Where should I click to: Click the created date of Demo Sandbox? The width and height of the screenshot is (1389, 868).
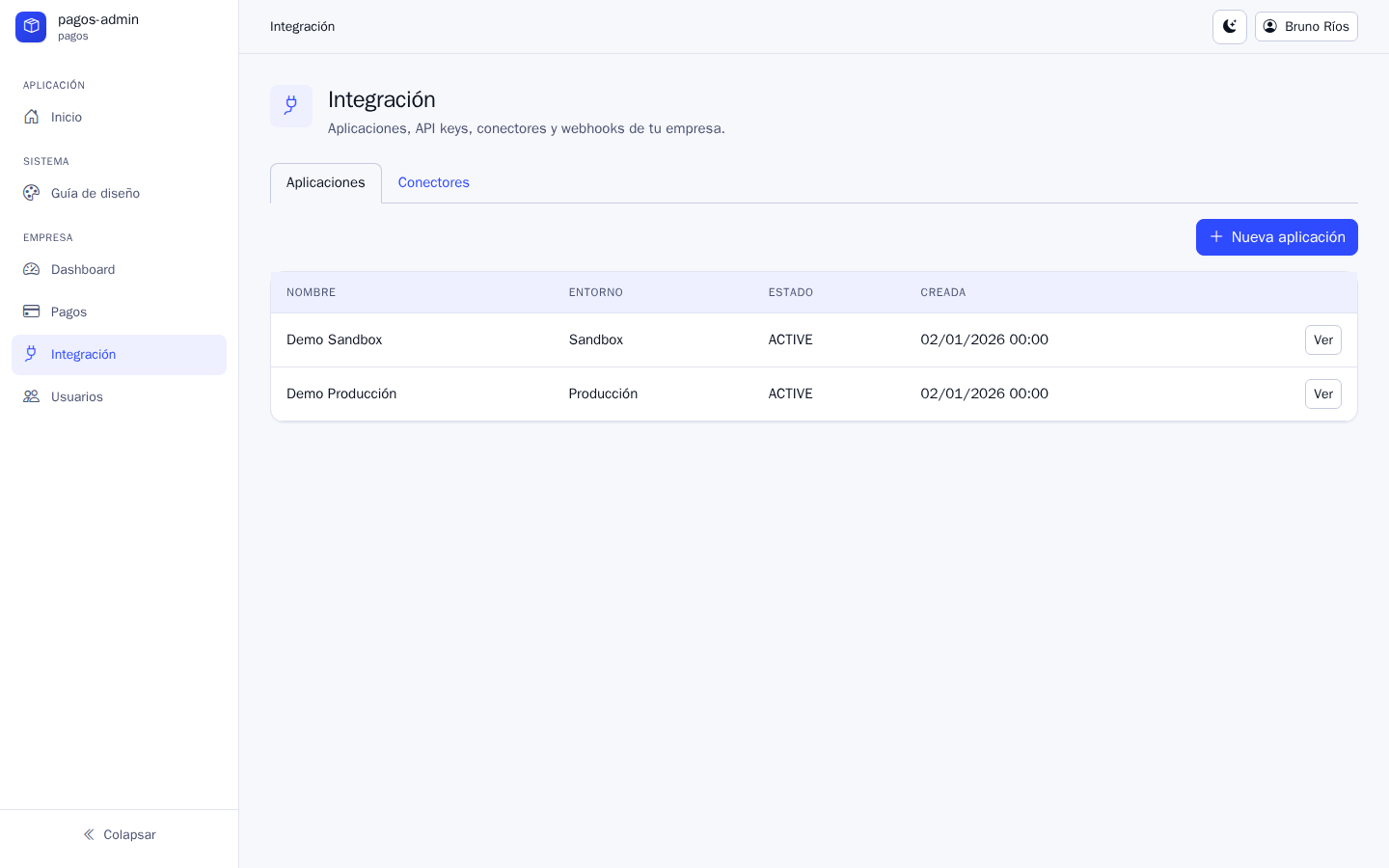click(x=985, y=340)
